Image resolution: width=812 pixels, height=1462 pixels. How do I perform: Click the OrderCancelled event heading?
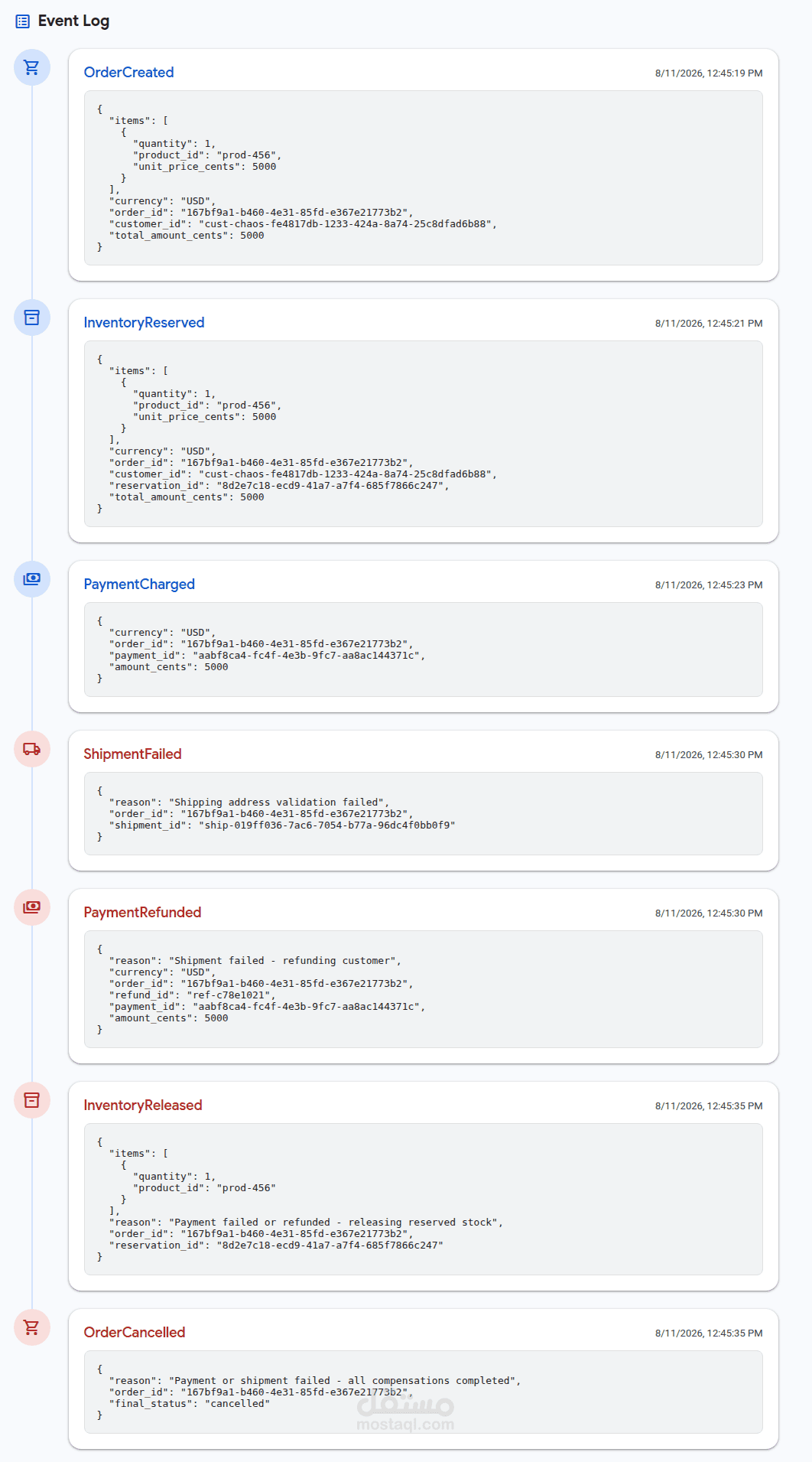point(135,1333)
